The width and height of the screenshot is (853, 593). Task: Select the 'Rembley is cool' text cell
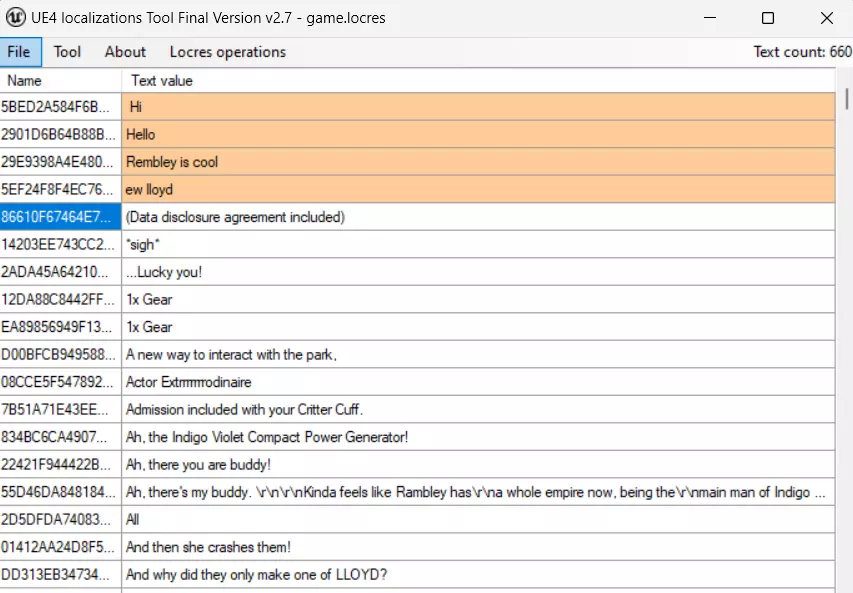(x=172, y=162)
